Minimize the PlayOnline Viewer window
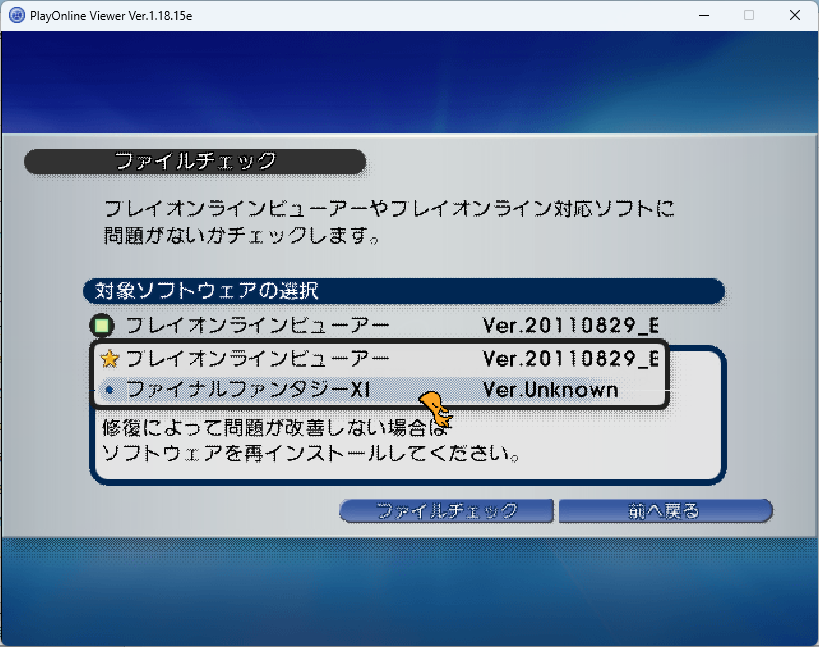Viewport: 819px width, 647px height. click(701, 15)
